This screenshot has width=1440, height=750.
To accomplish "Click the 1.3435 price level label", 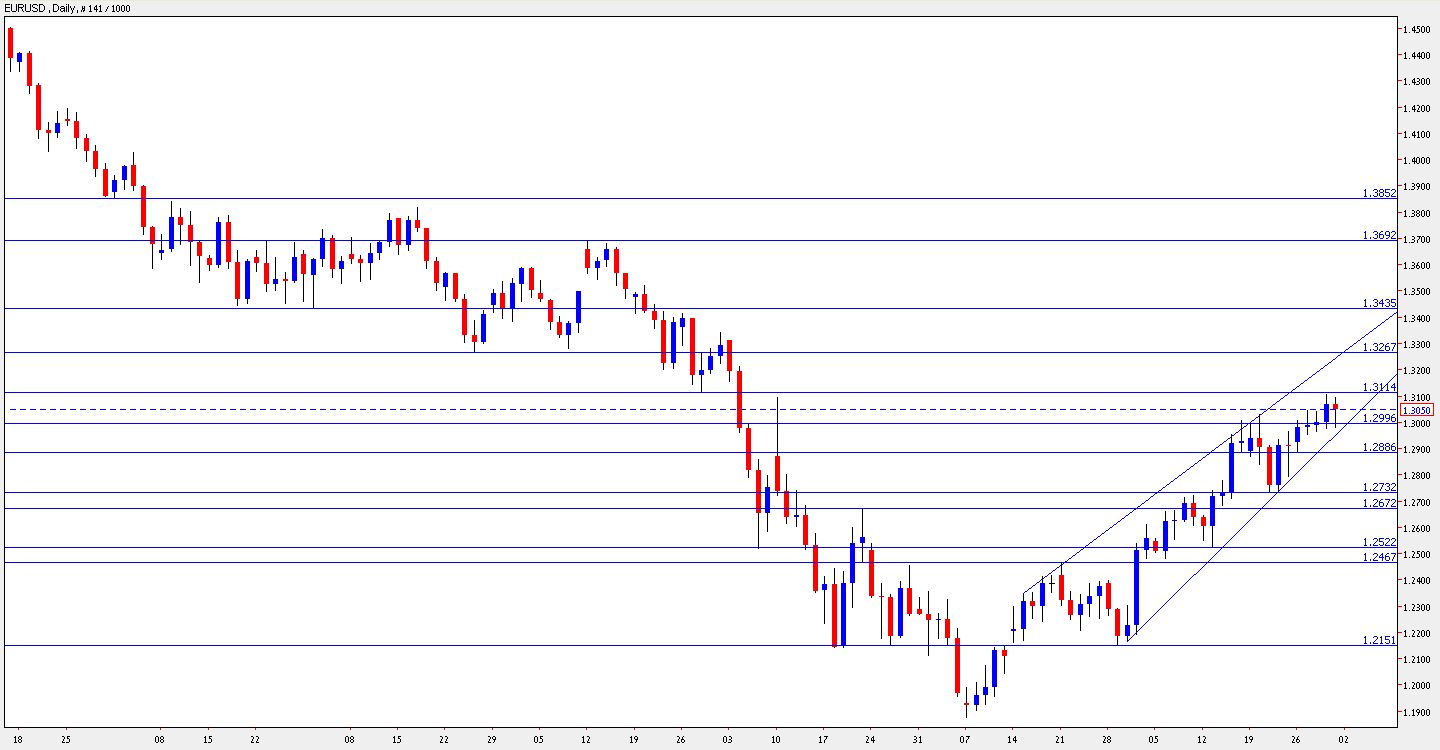I will pos(1379,303).
